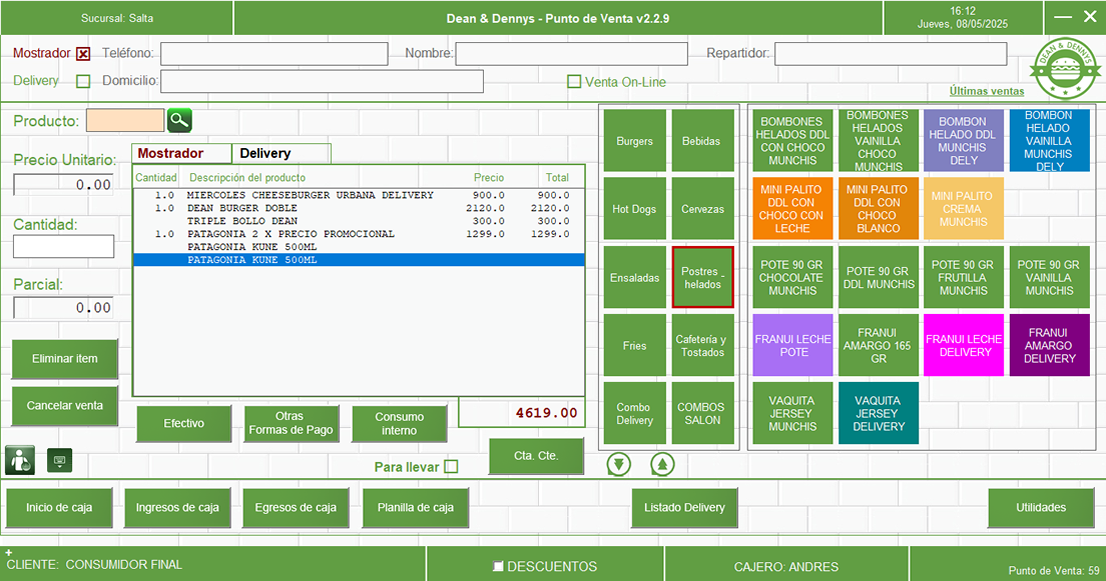Open the Ensaladas category
1106x581 pixels.
coord(635,277)
